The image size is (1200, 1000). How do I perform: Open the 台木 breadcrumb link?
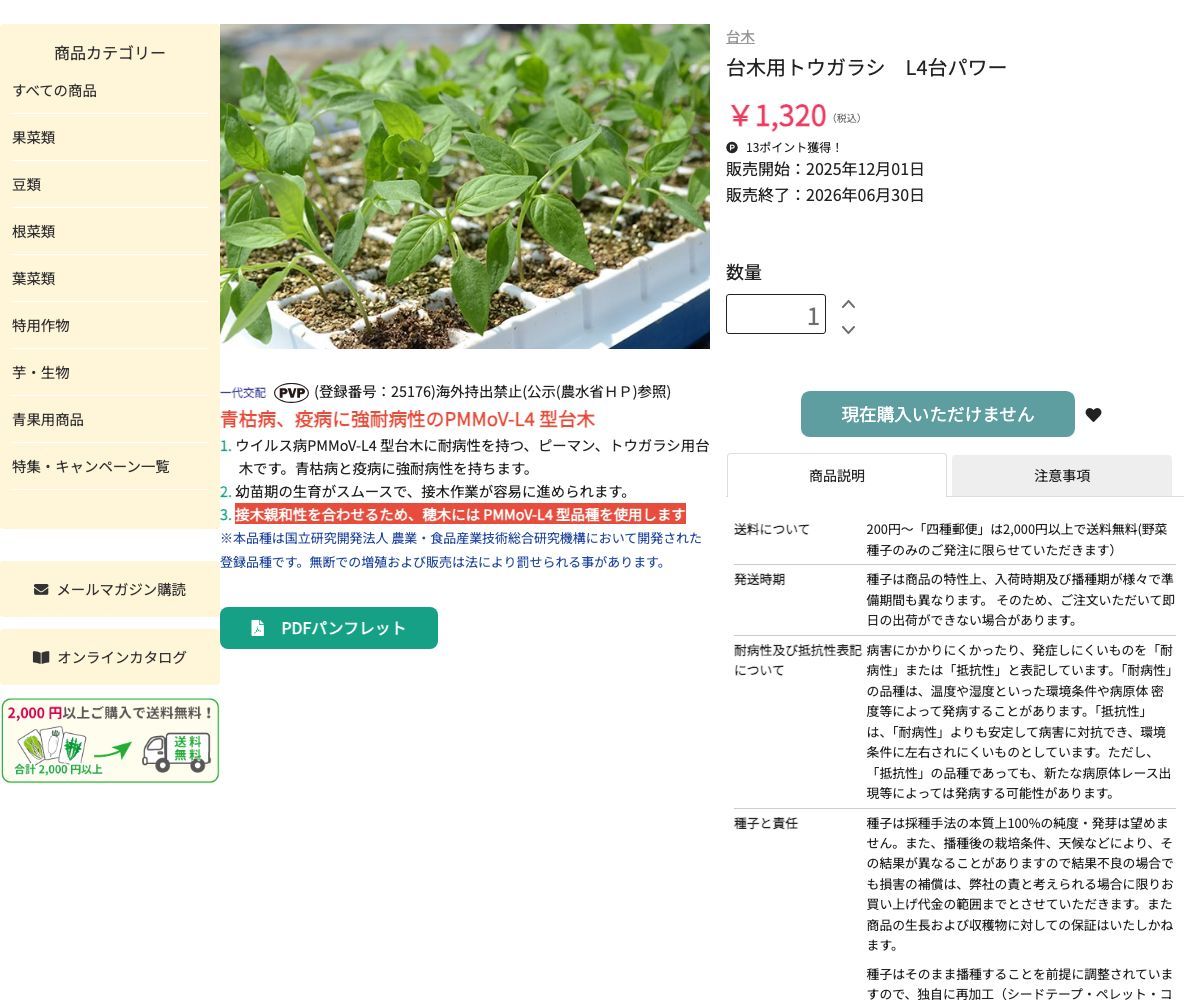[x=740, y=37]
